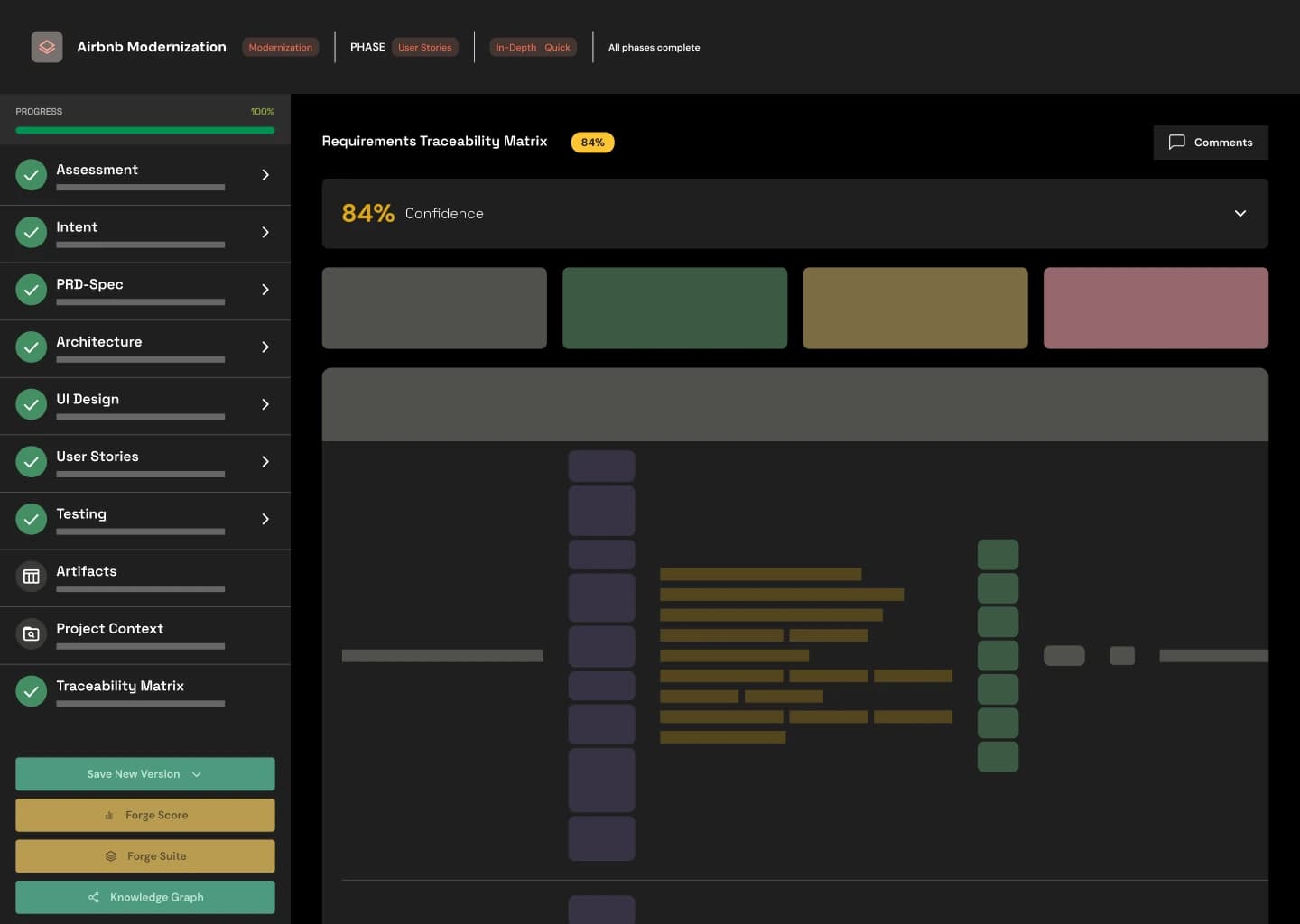
Task: Open the Comments panel button
Action: 1211,143
